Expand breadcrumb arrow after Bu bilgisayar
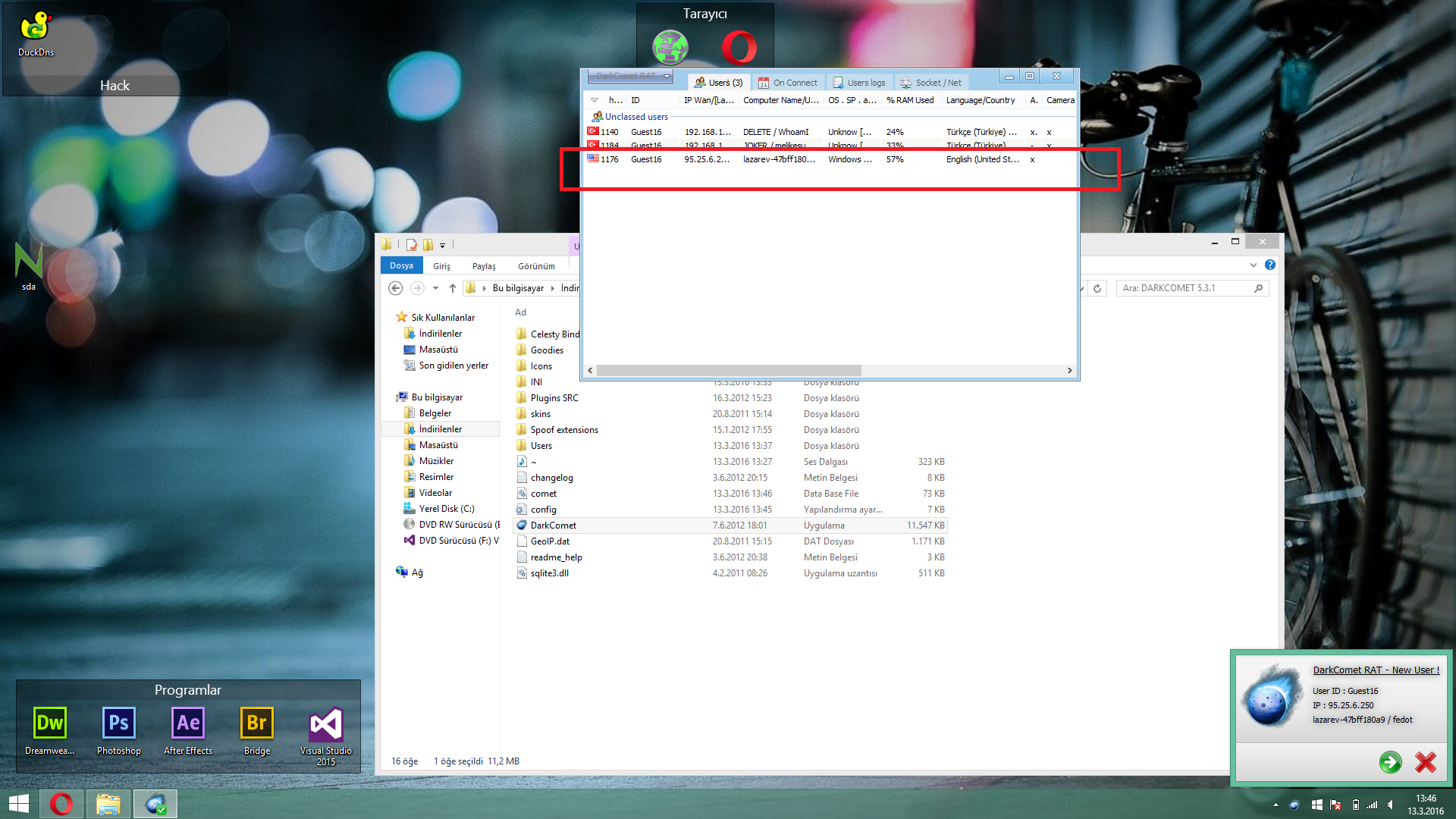This screenshot has height=819, width=1456. pos(552,288)
